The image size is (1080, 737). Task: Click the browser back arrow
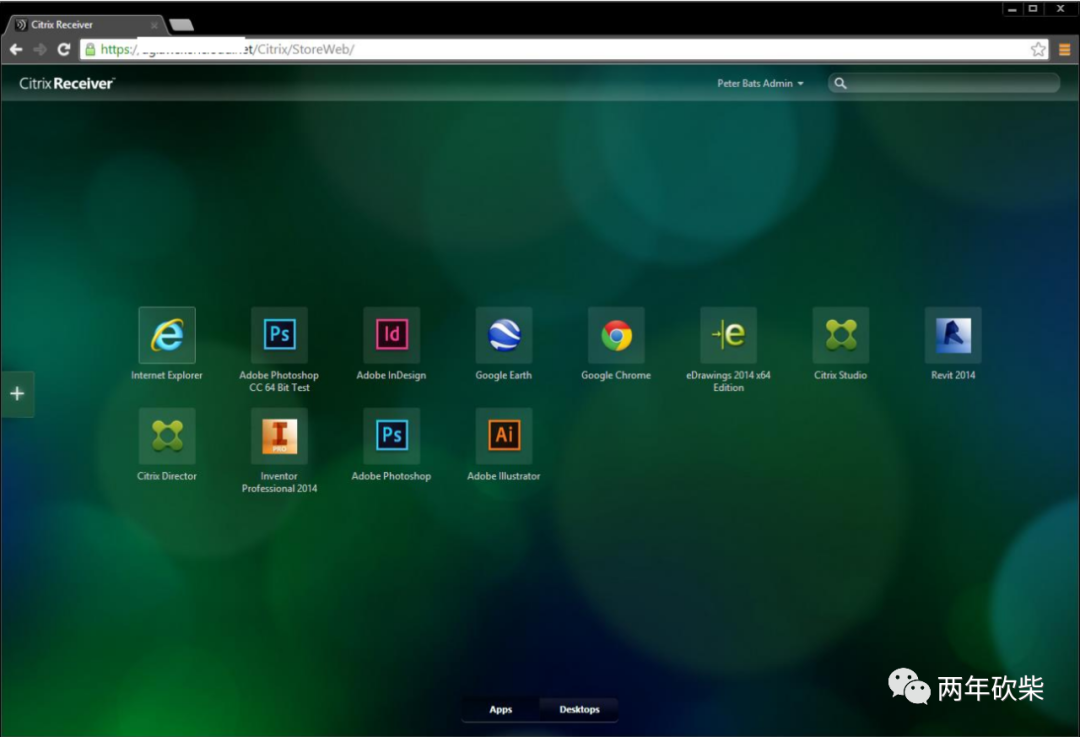(x=16, y=50)
